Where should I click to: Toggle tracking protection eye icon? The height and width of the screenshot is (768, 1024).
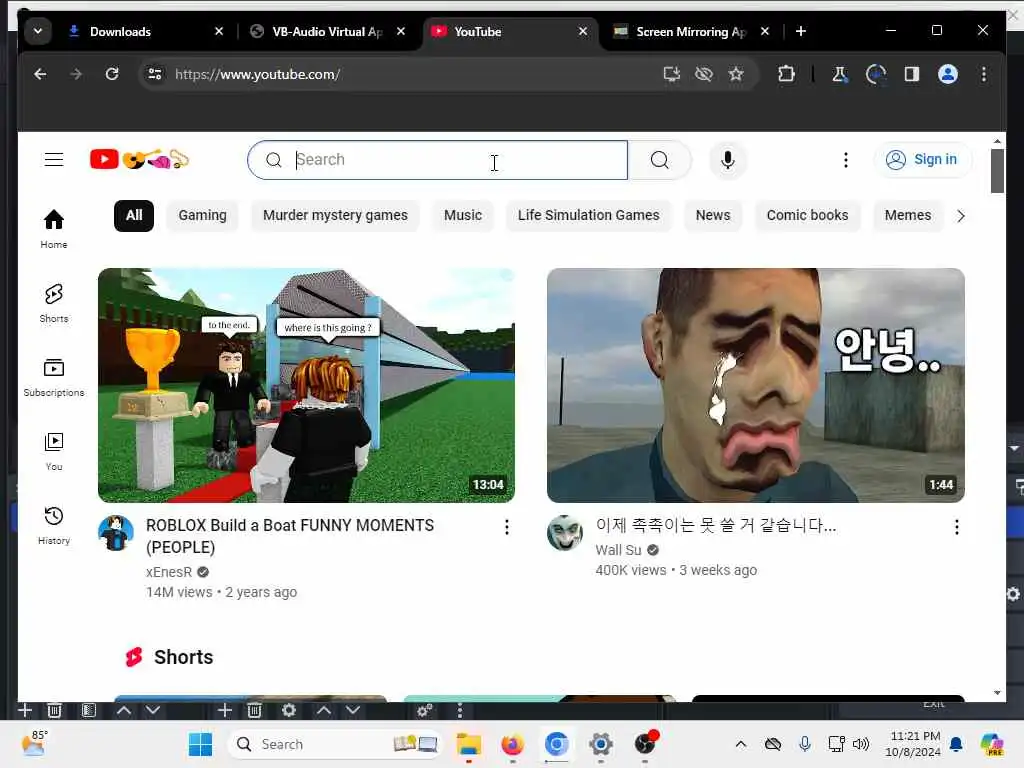click(703, 74)
